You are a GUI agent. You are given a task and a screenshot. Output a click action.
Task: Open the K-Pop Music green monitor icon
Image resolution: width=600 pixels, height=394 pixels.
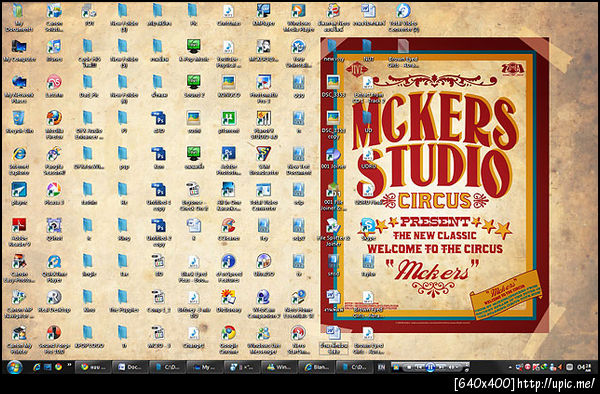194,50
